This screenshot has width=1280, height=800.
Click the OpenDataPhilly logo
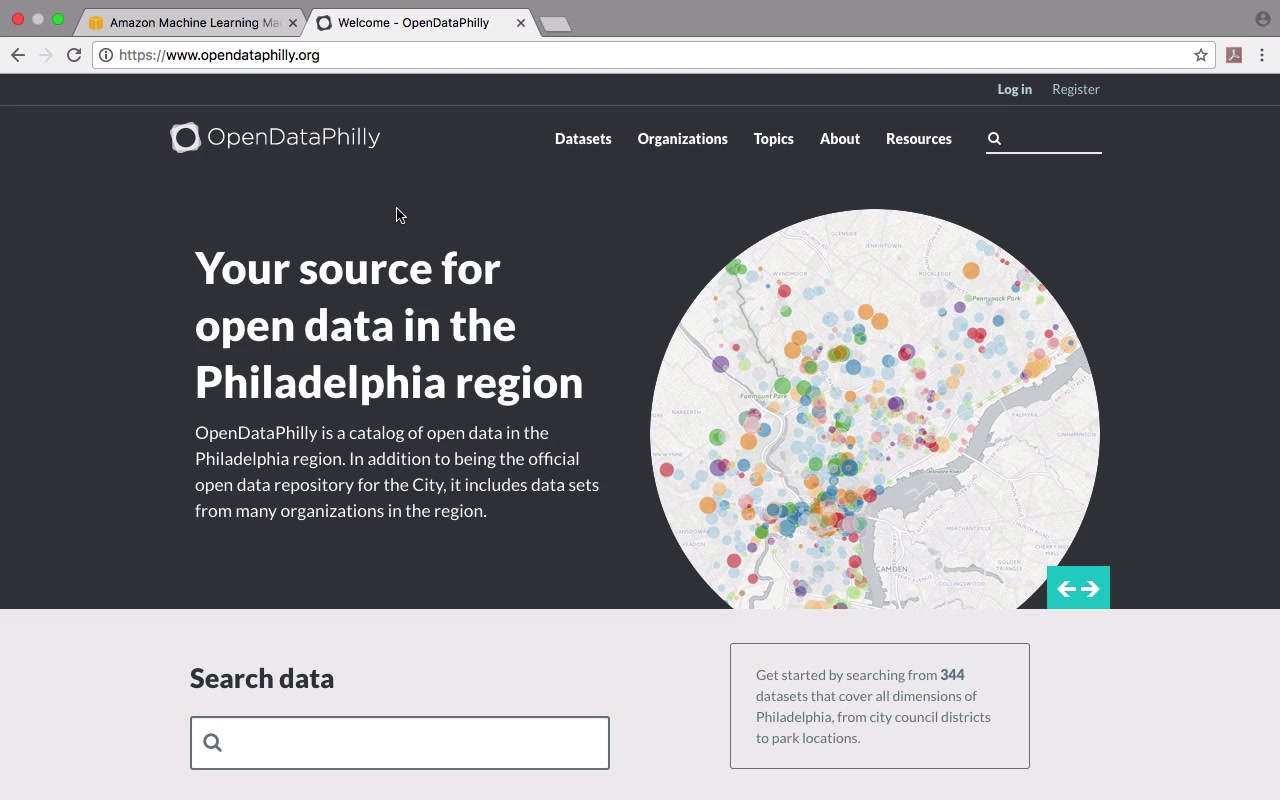pos(275,137)
